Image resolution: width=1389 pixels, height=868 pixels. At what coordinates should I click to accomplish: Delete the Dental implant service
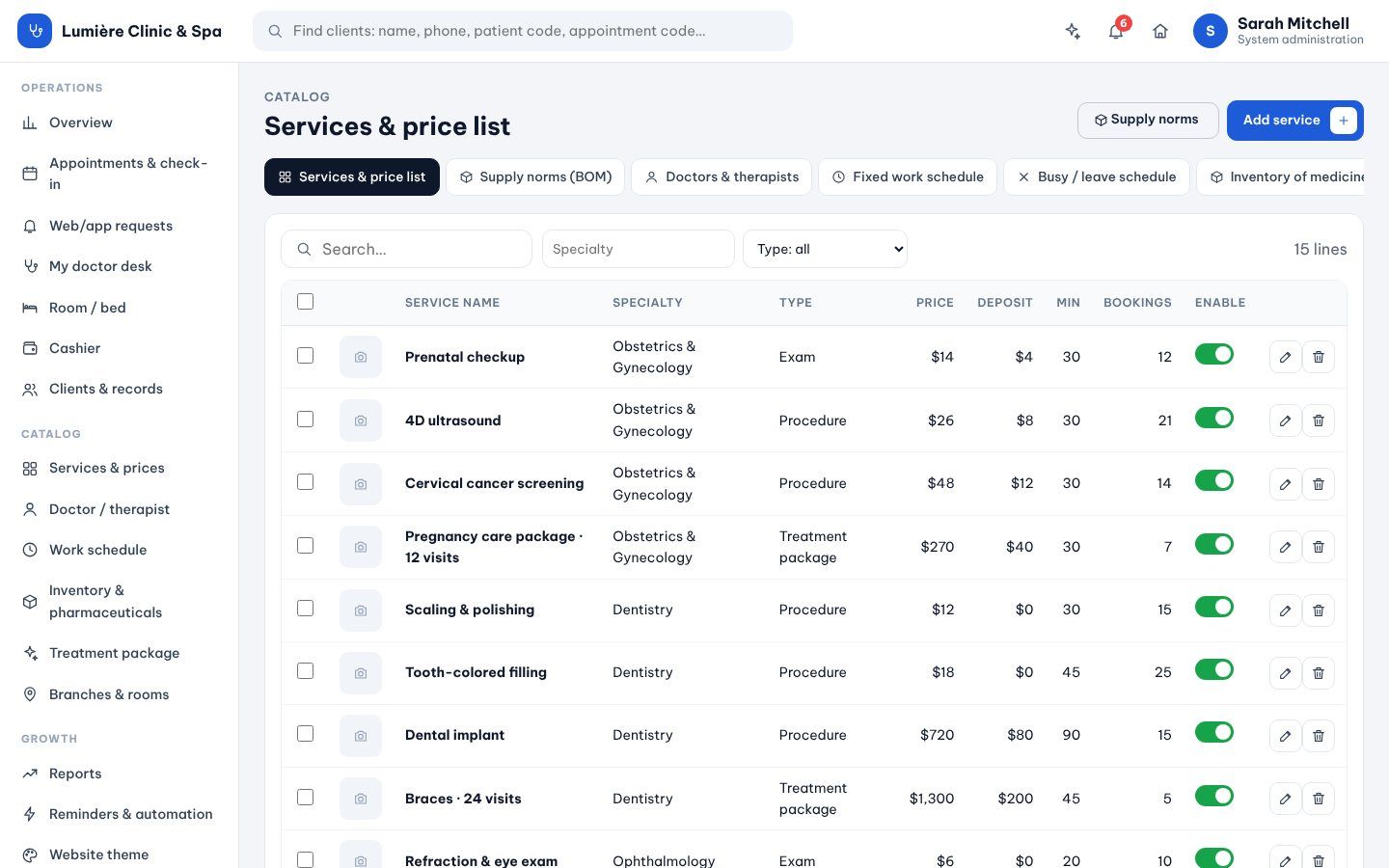point(1319,735)
